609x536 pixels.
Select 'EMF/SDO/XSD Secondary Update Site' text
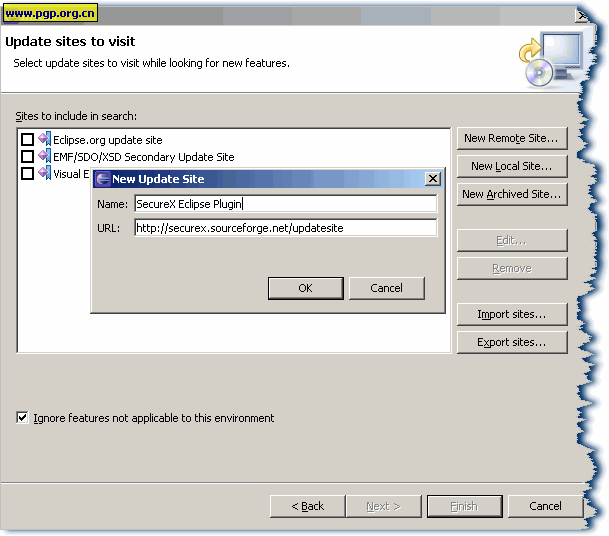tap(144, 157)
